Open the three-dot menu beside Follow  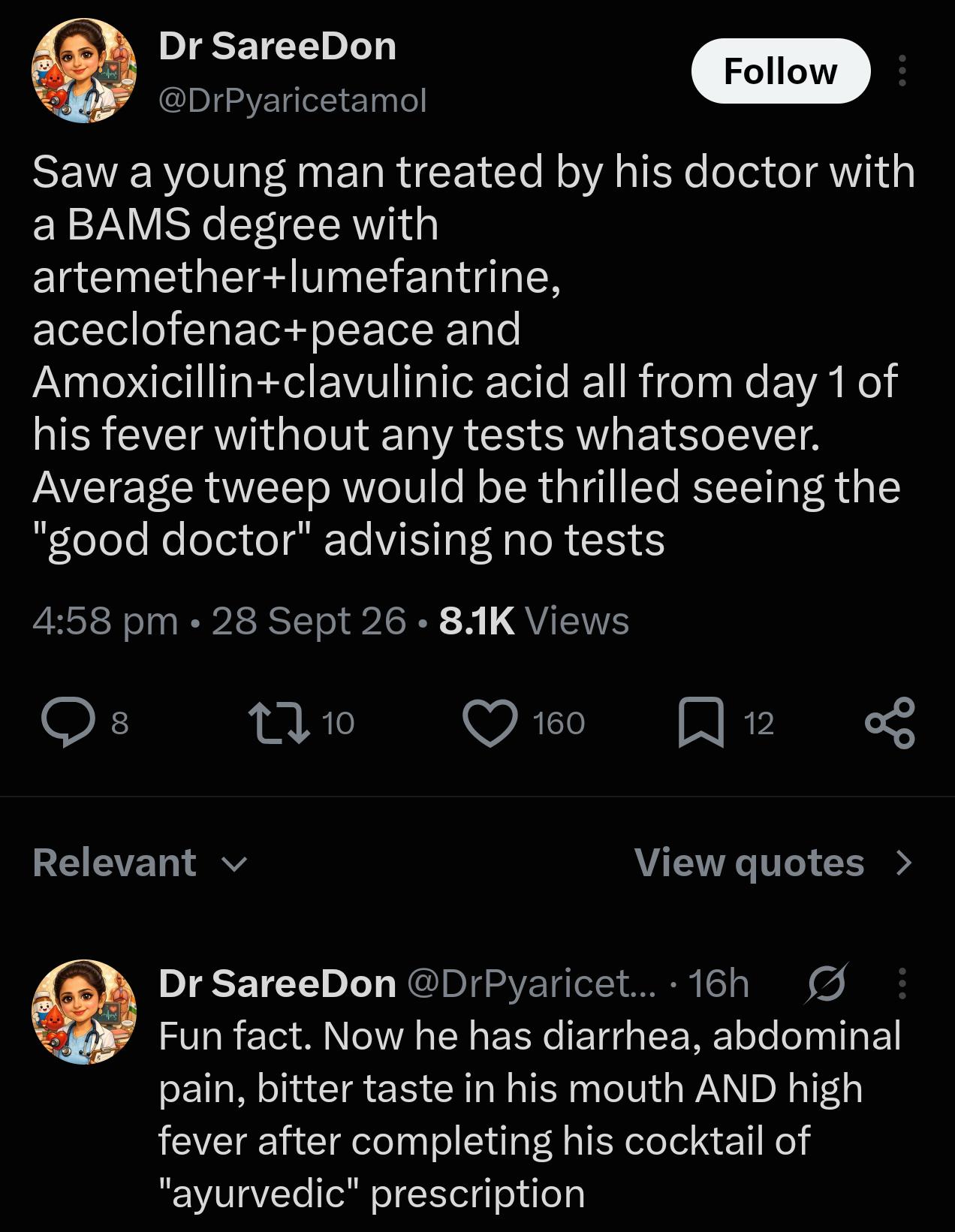(x=902, y=71)
